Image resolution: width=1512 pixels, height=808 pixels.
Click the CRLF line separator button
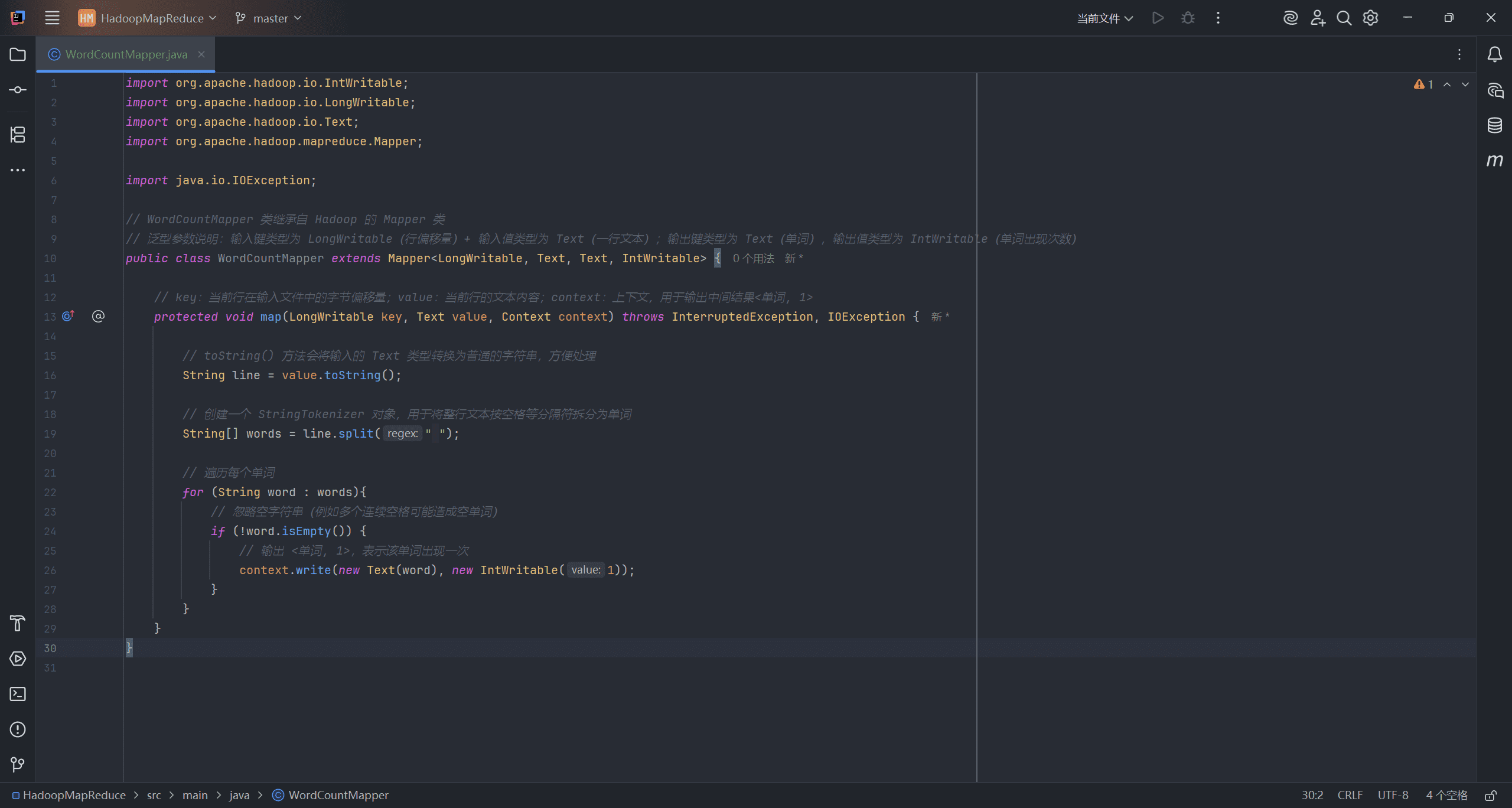click(x=1350, y=796)
